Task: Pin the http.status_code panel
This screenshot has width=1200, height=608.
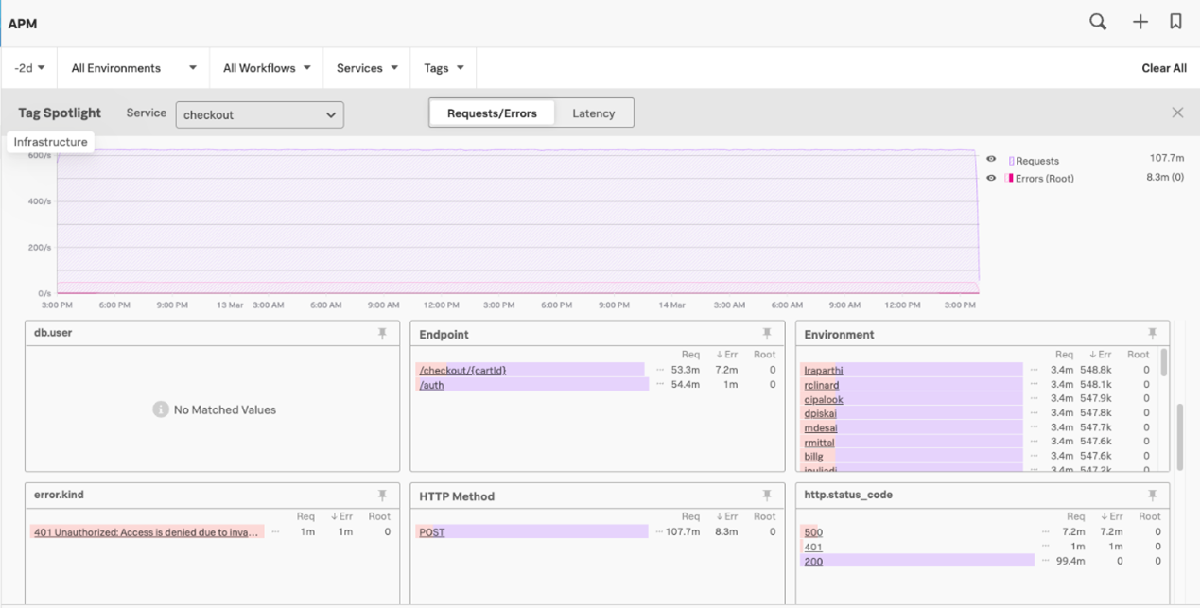Action: [x=1152, y=495]
